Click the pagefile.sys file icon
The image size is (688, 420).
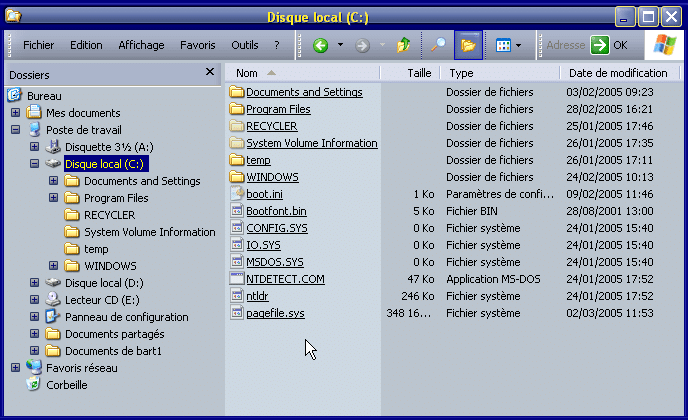click(236, 312)
